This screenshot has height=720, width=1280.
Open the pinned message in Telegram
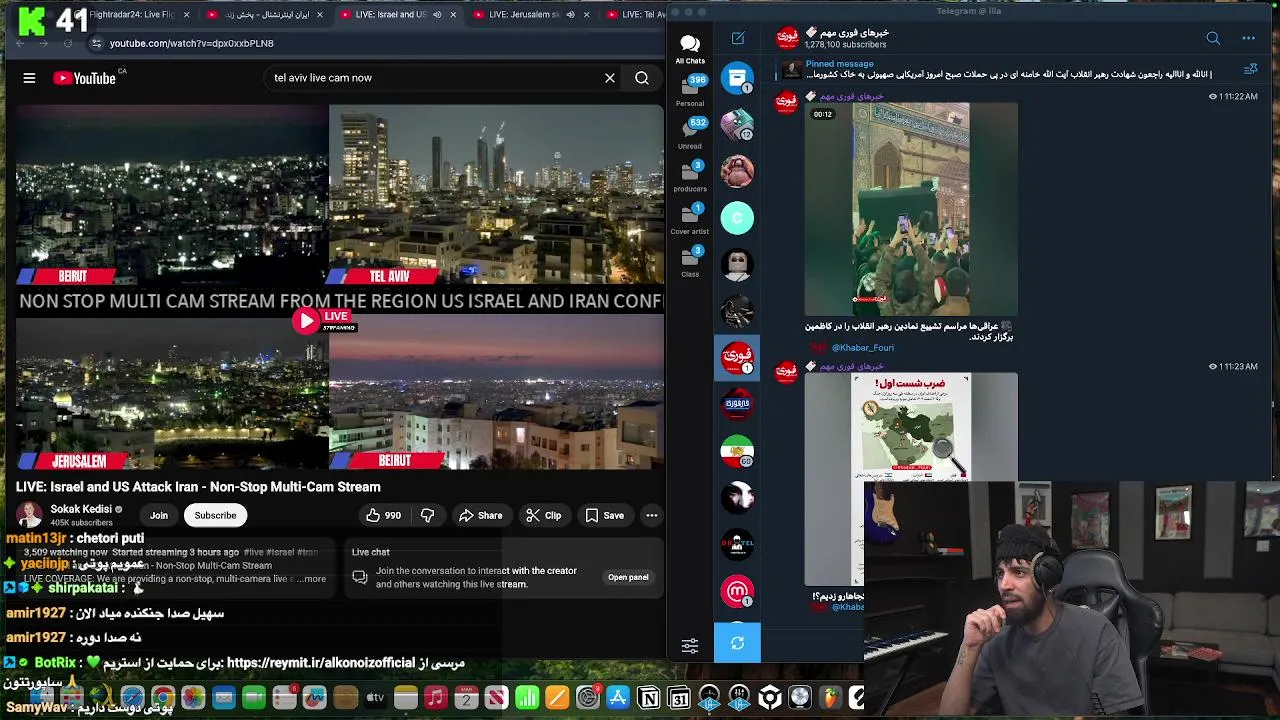(1000, 69)
